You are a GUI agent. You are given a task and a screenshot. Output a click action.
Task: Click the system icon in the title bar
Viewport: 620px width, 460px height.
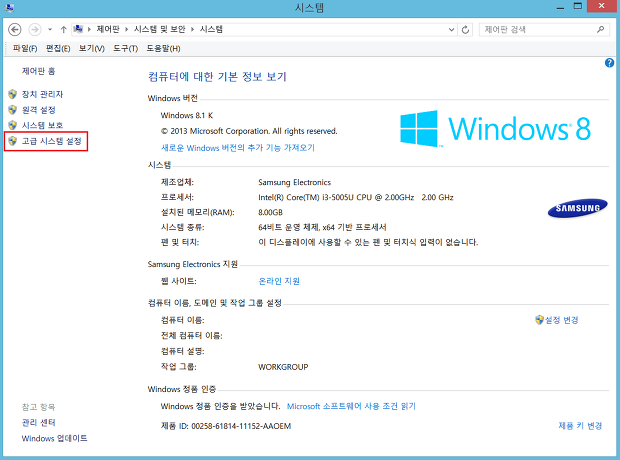tap(10, 7)
